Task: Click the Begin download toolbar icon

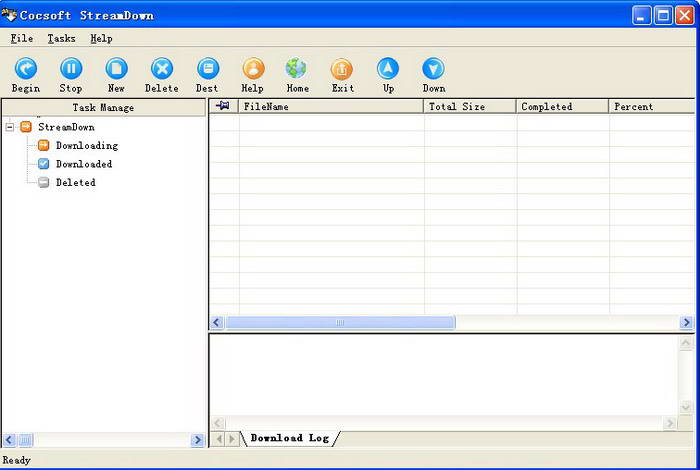Action: [26, 69]
